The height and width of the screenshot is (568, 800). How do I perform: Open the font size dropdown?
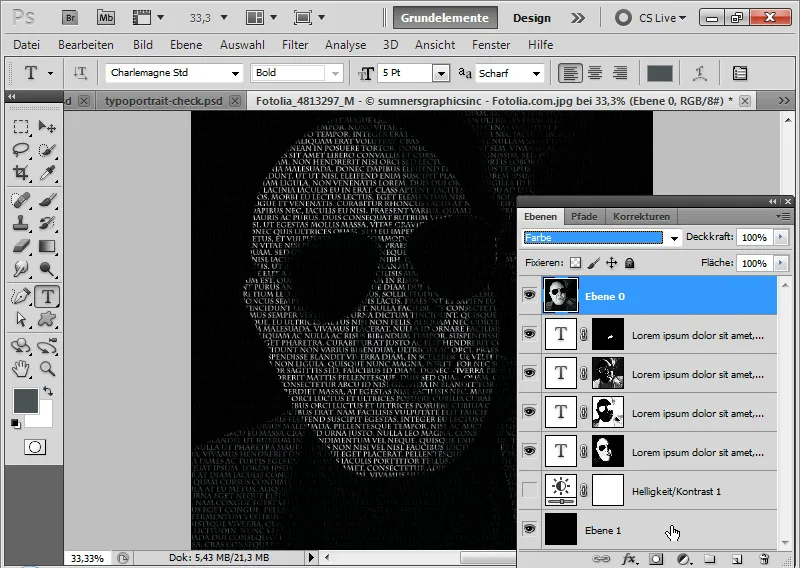click(441, 73)
